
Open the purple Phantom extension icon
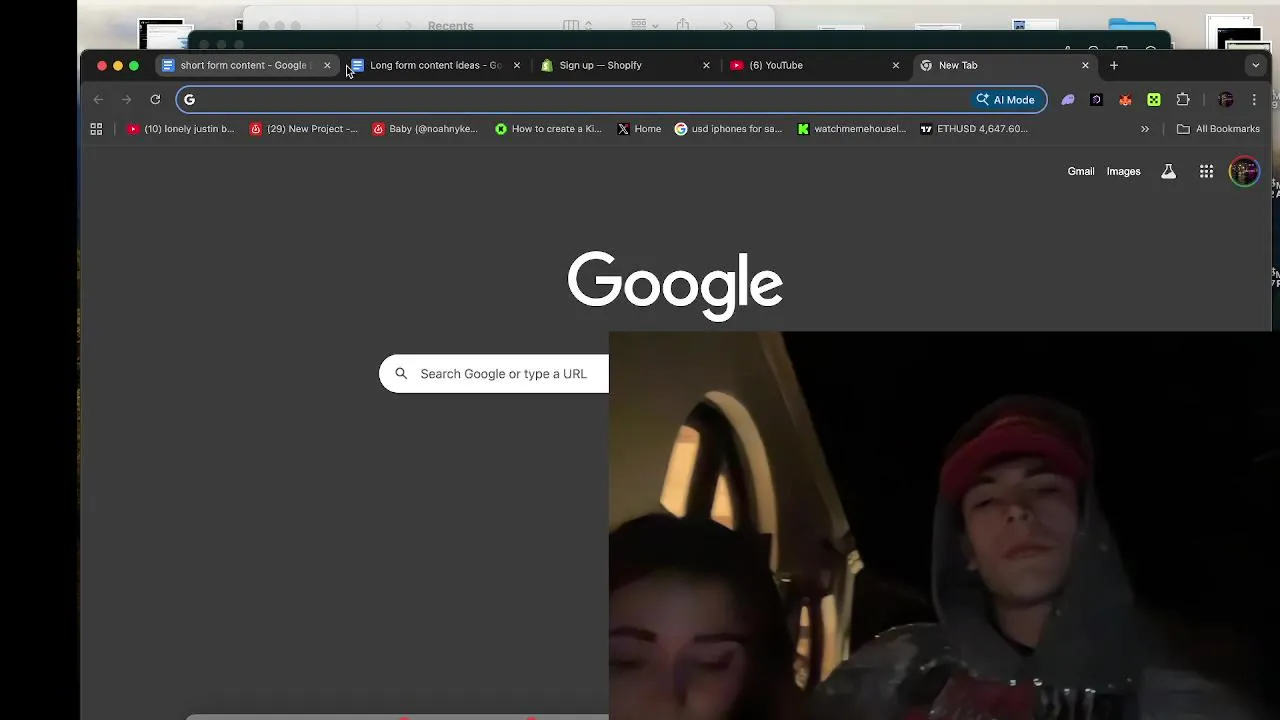pos(1068,99)
